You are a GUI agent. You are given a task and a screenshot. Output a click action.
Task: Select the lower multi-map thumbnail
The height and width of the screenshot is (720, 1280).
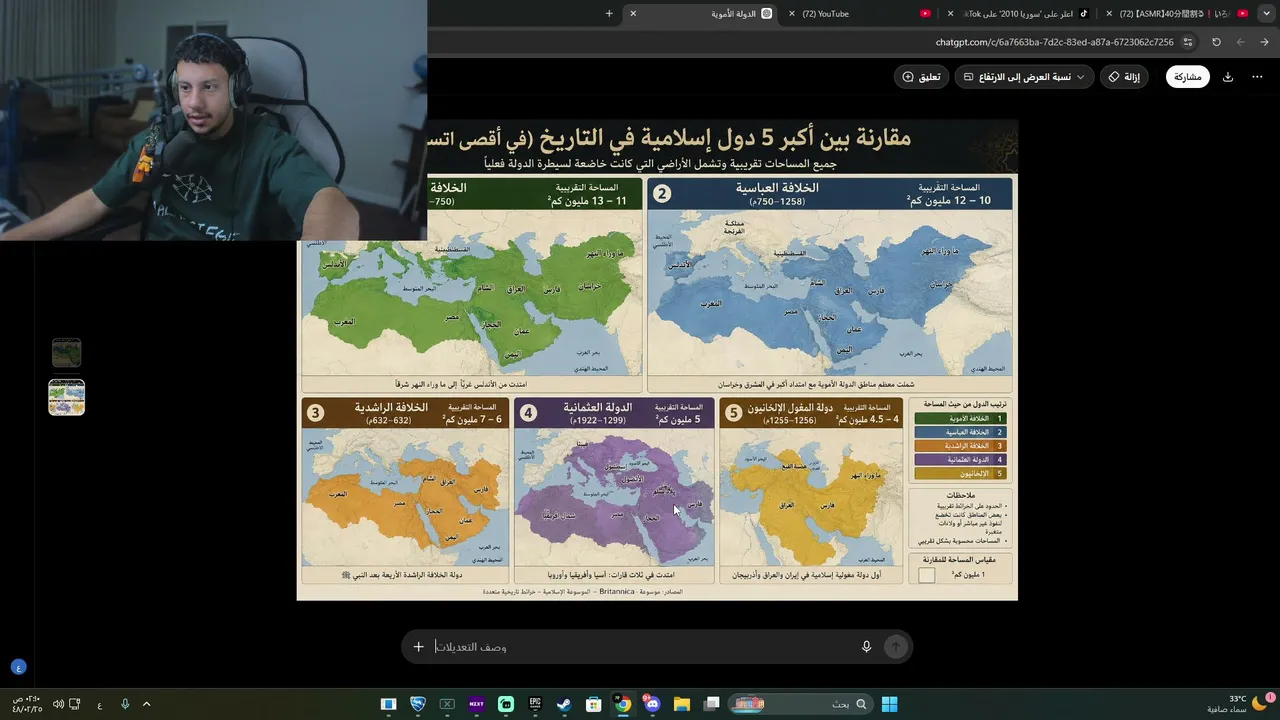pos(67,397)
